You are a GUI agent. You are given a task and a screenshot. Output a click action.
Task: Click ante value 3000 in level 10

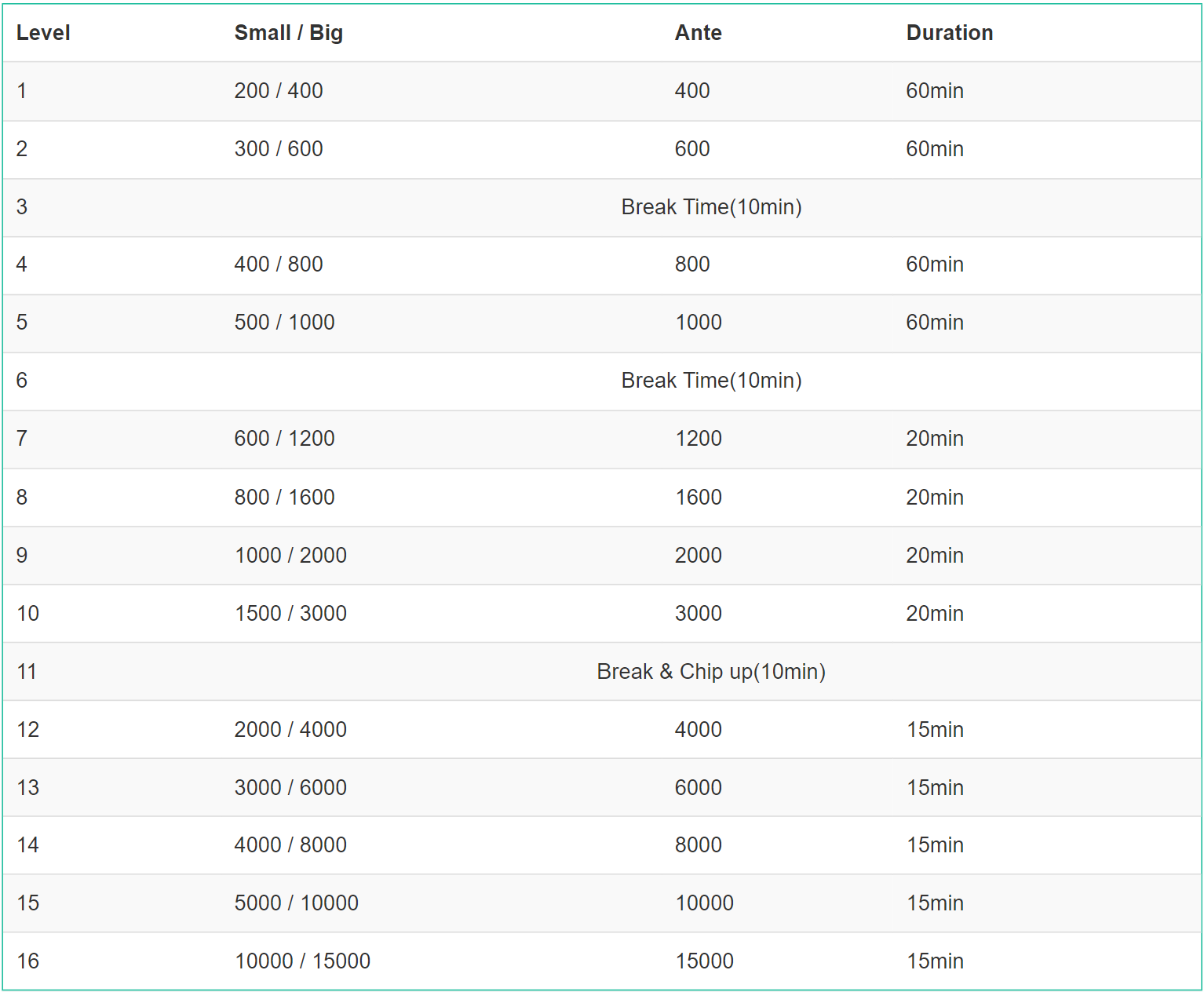(699, 614)
